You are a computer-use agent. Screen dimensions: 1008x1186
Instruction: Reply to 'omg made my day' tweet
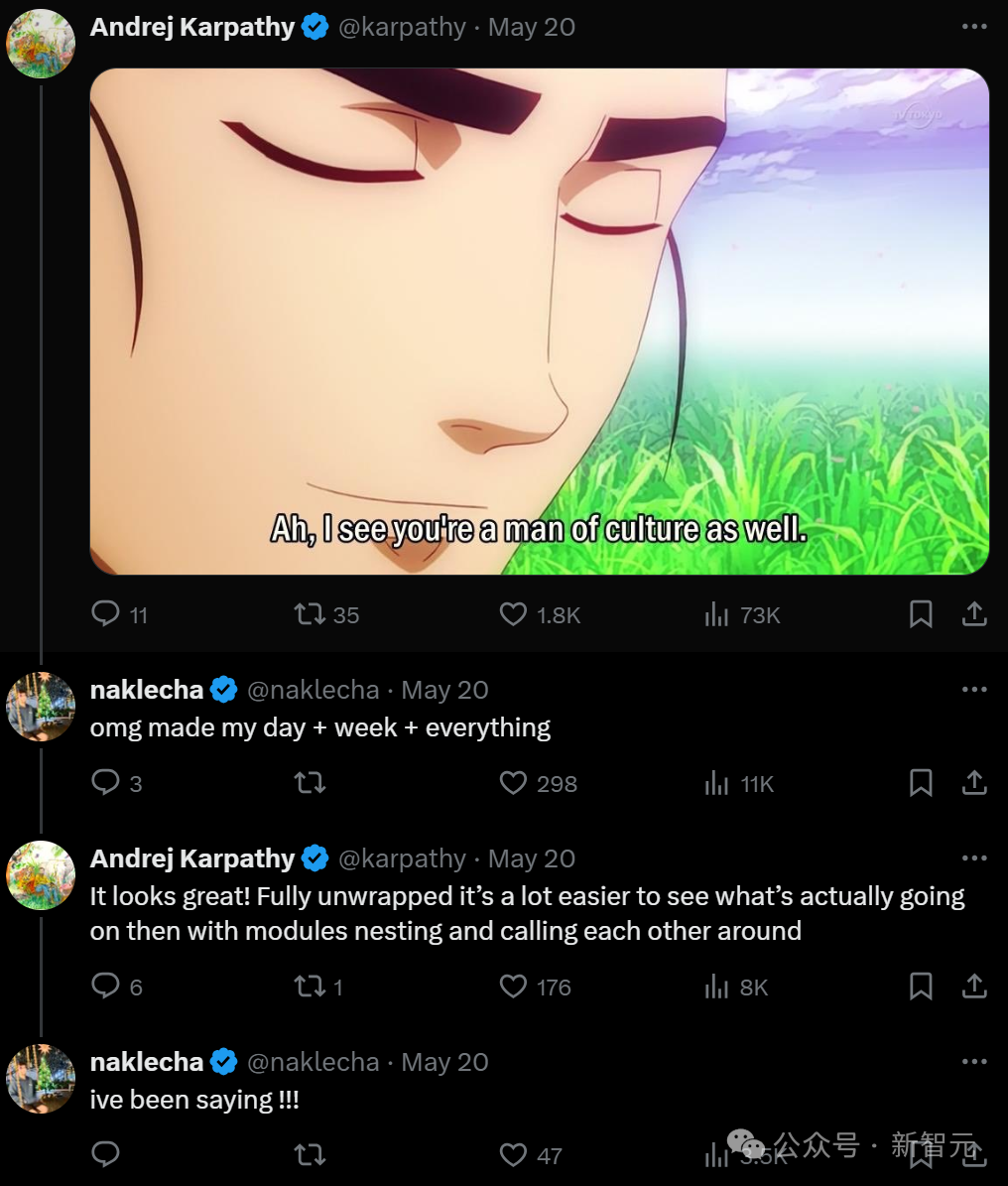(116, 783)
